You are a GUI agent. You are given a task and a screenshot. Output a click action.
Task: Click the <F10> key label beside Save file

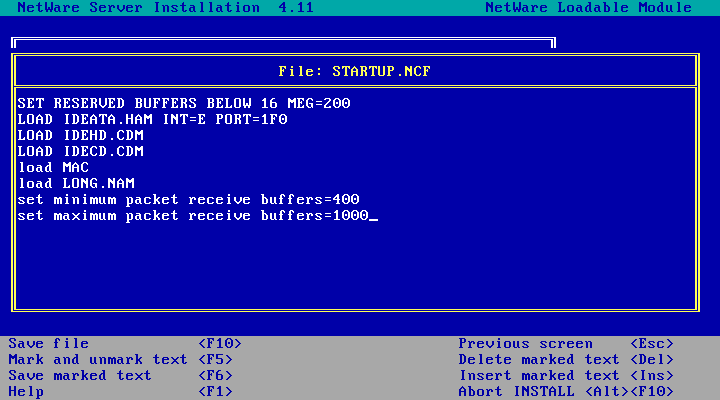click(x=220, y=344)
